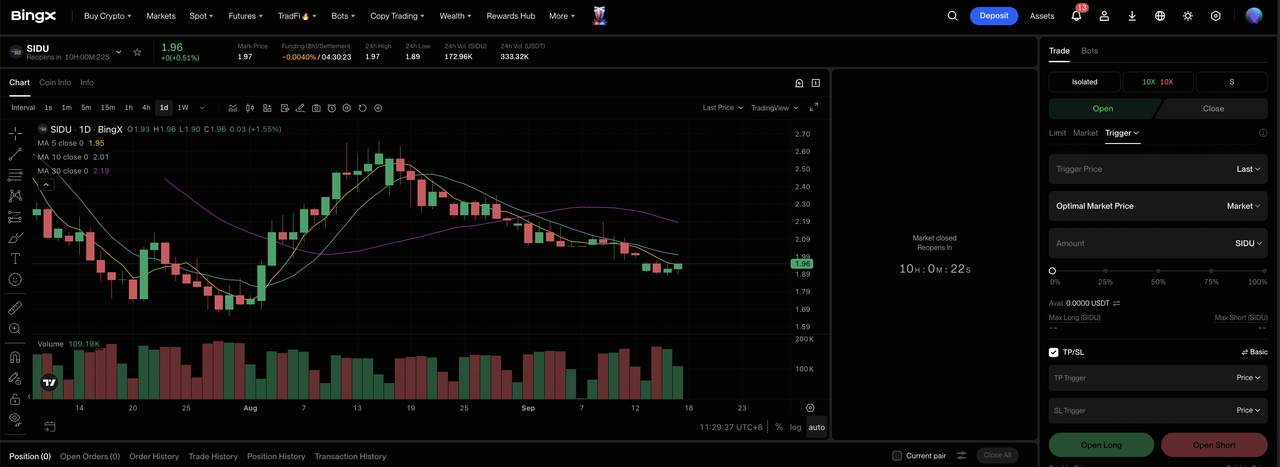
Task: Toggle log scale on chart
Action: 795,427
